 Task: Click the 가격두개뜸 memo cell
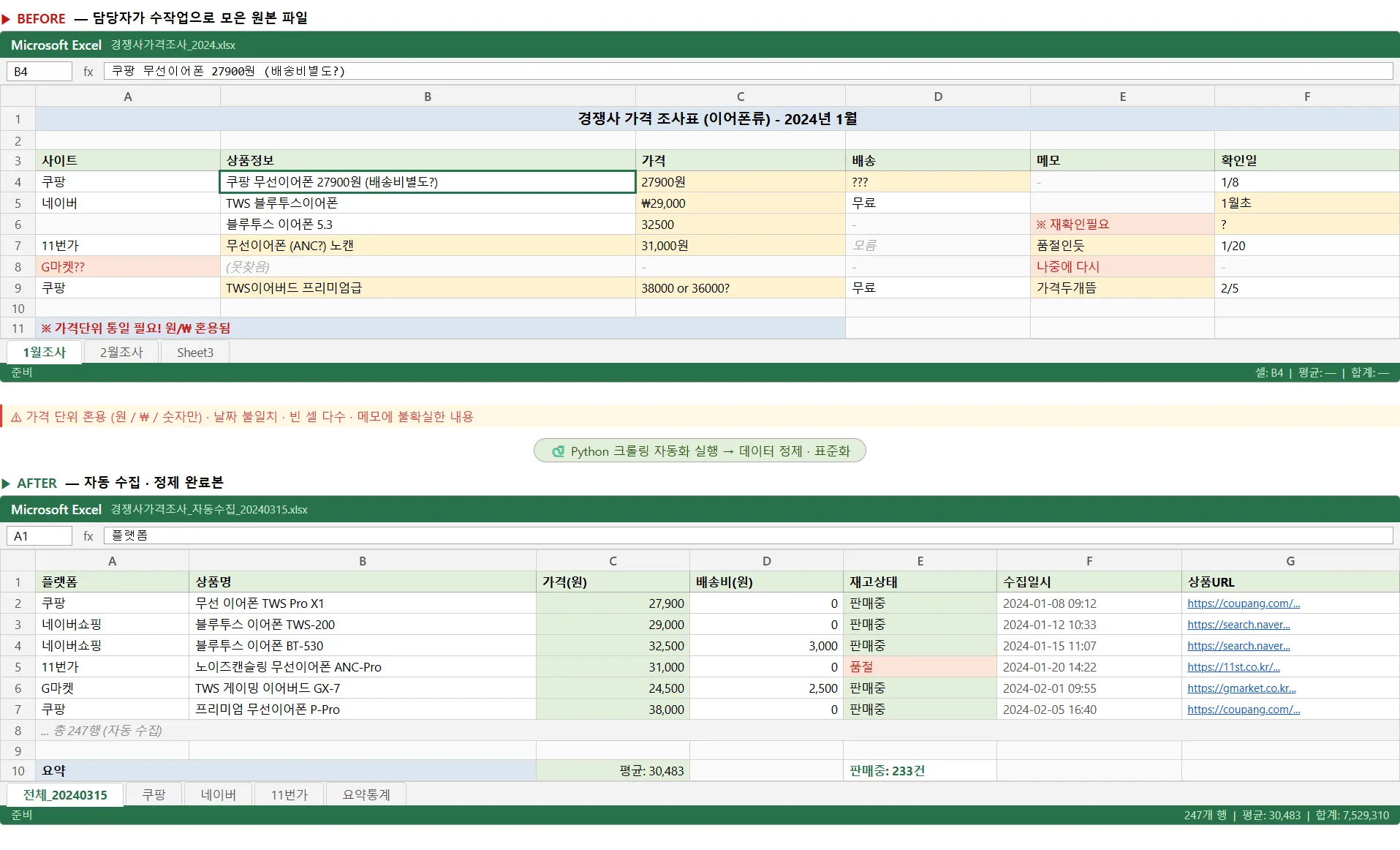click(x=1122, y=288)
